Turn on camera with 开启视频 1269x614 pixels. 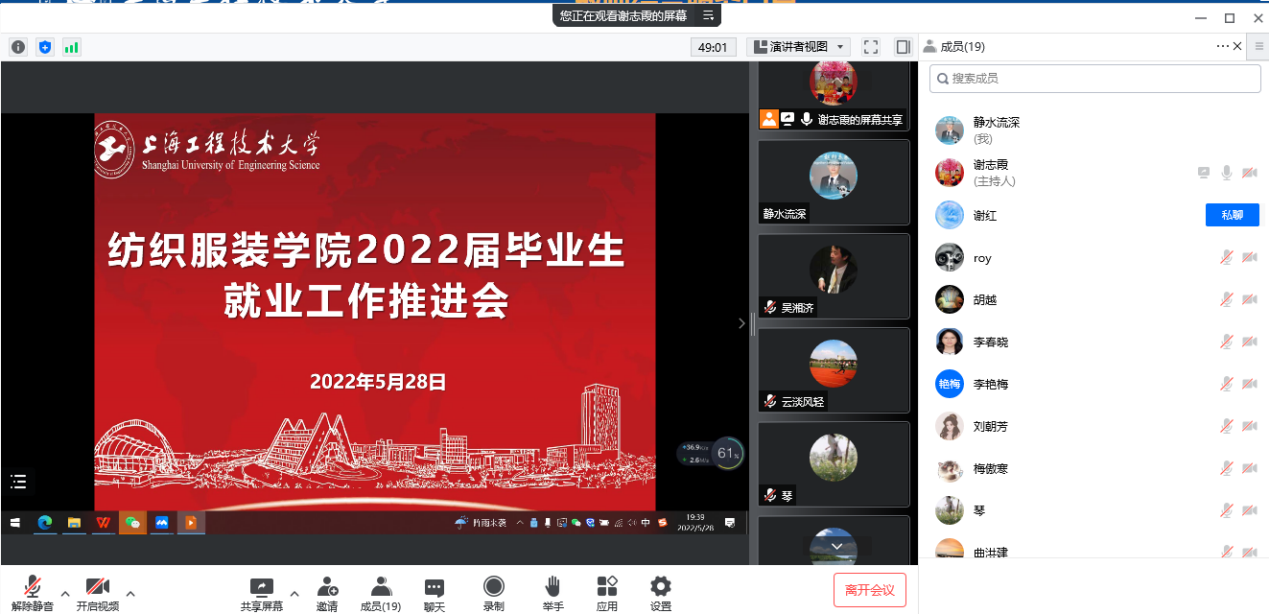pos(97,587)
